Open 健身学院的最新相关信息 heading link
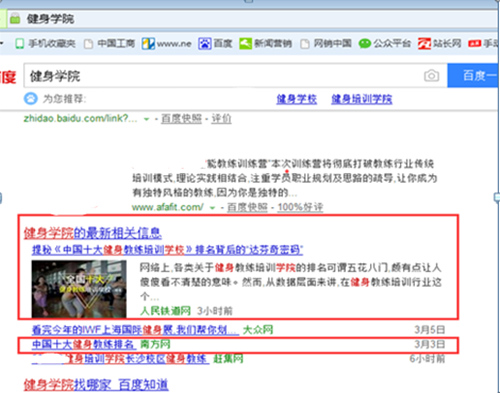Image resolution: width=500 pixels, height=393 pixels. tap(92, 233)
